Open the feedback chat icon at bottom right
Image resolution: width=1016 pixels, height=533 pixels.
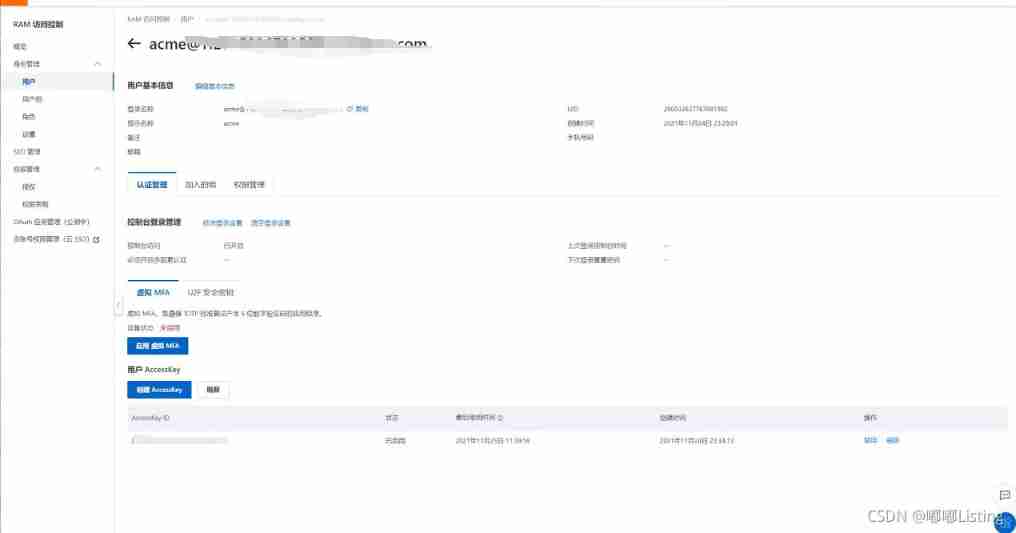pyautogui.click(x=1005, y=495)
